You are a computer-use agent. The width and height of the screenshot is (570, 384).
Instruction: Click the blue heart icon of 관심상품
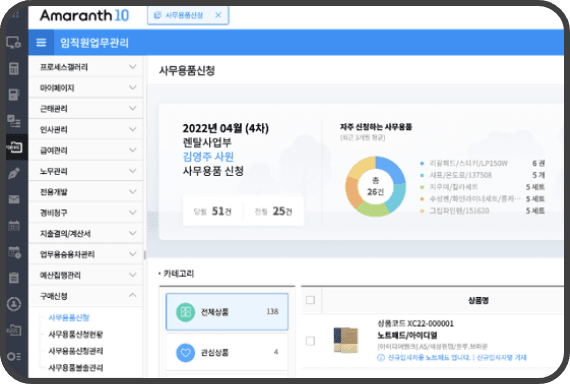pos(185,352)
